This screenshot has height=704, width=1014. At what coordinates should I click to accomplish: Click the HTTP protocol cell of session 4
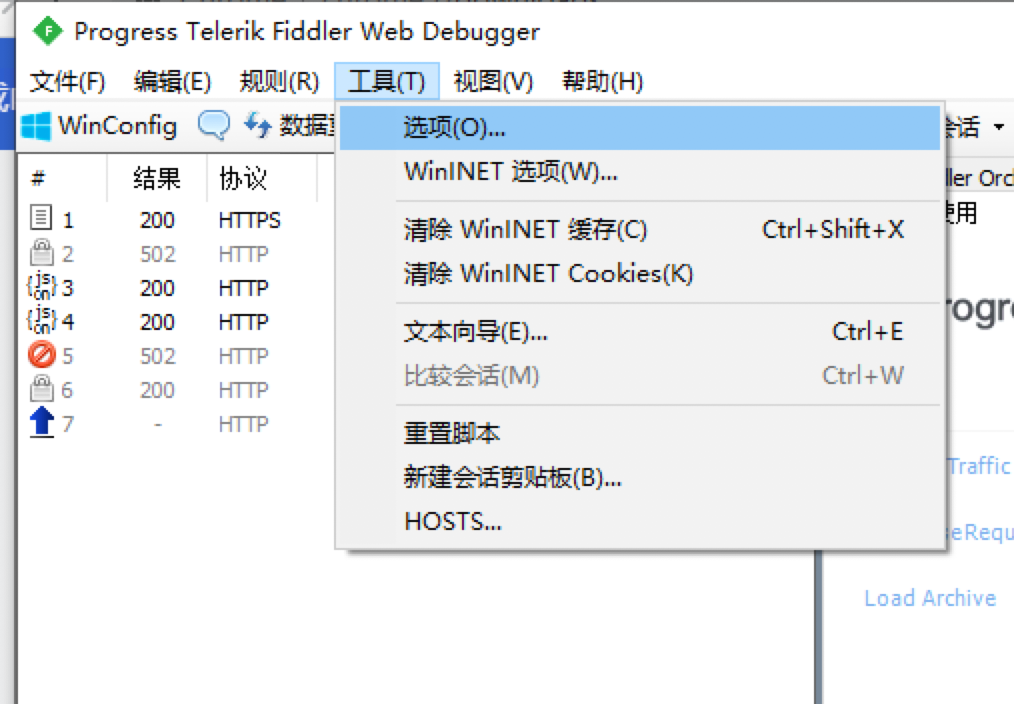(243, 322)
